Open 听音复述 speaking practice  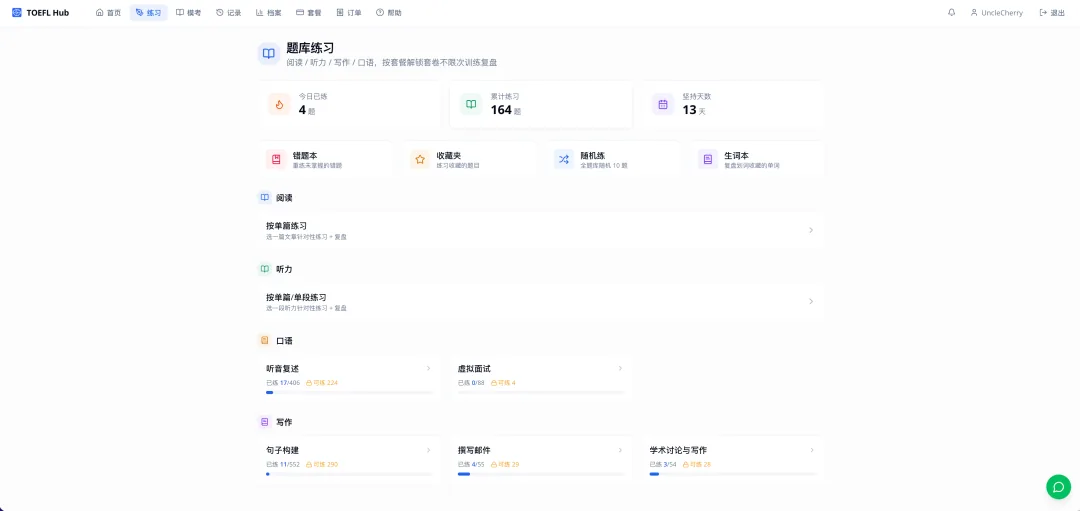tap(349, 377)
